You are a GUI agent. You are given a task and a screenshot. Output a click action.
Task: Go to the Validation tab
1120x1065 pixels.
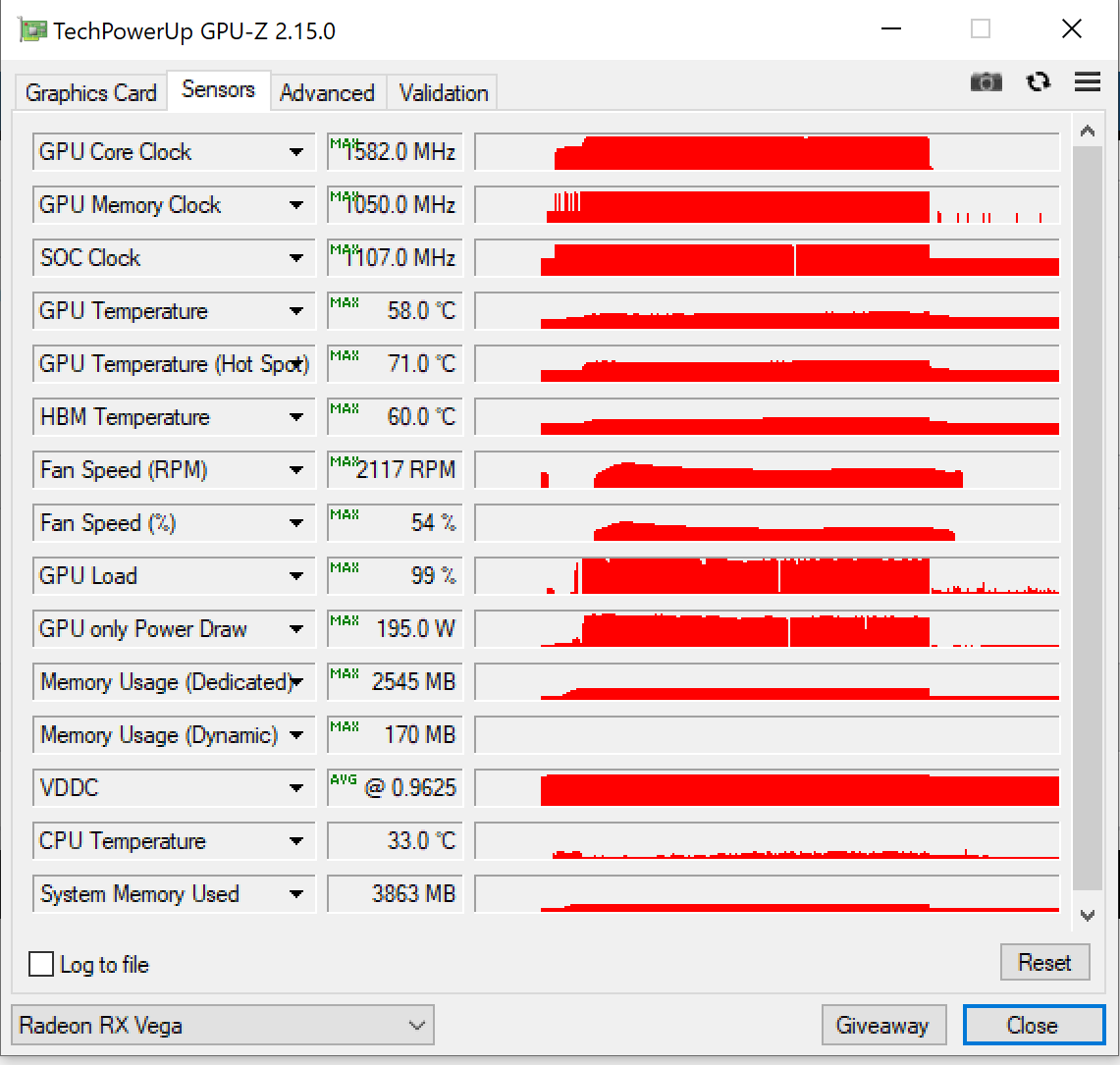[x=443, y=93]
